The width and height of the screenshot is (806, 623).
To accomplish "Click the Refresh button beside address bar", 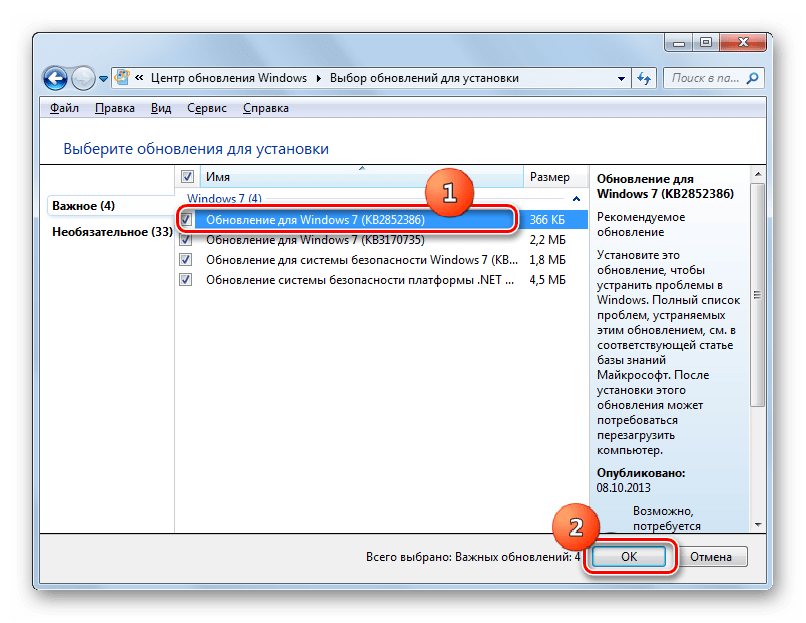I will pos(644,79).
